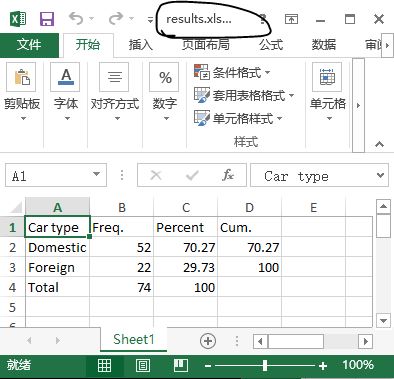The image size is (394, 379).
Task: Zoom out with minus button
Action: pos(208,366)
